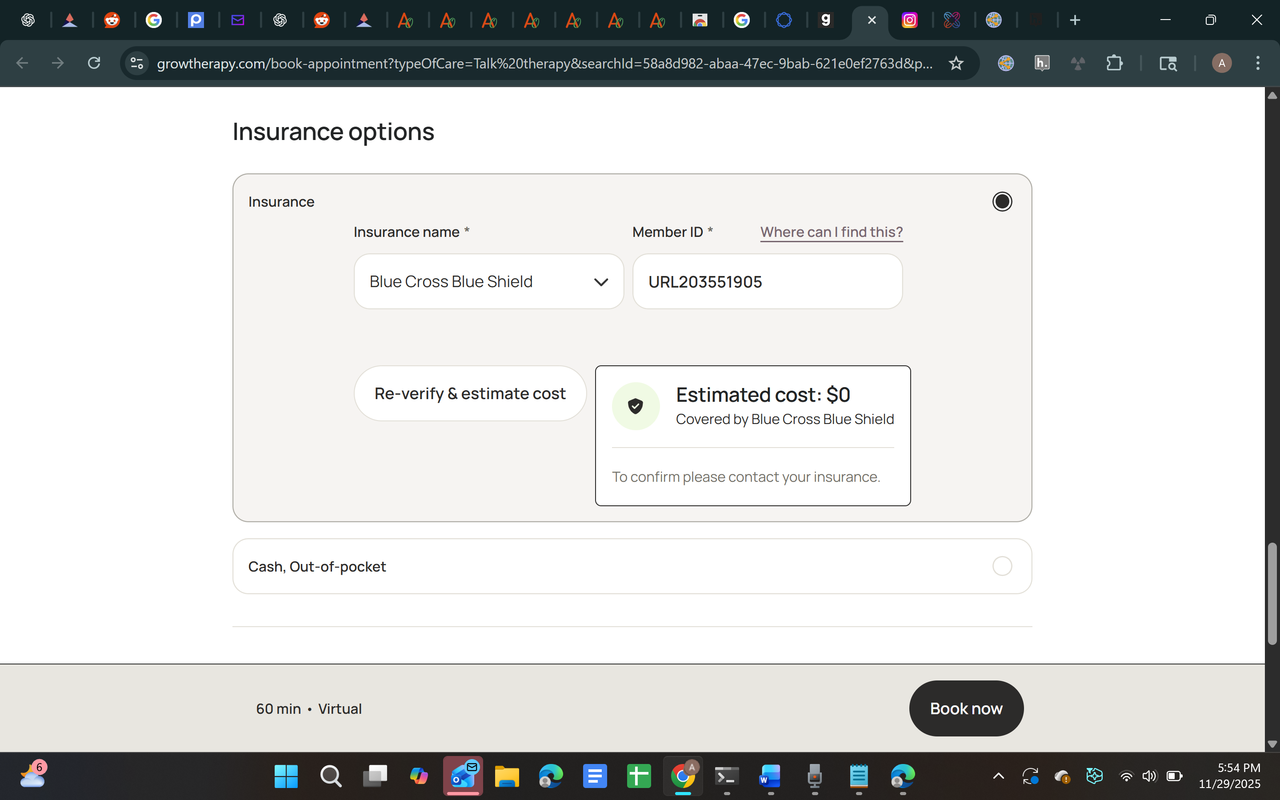Switch to the tab with 'g' favicon

pyautogui.click(x=825, y=20)
